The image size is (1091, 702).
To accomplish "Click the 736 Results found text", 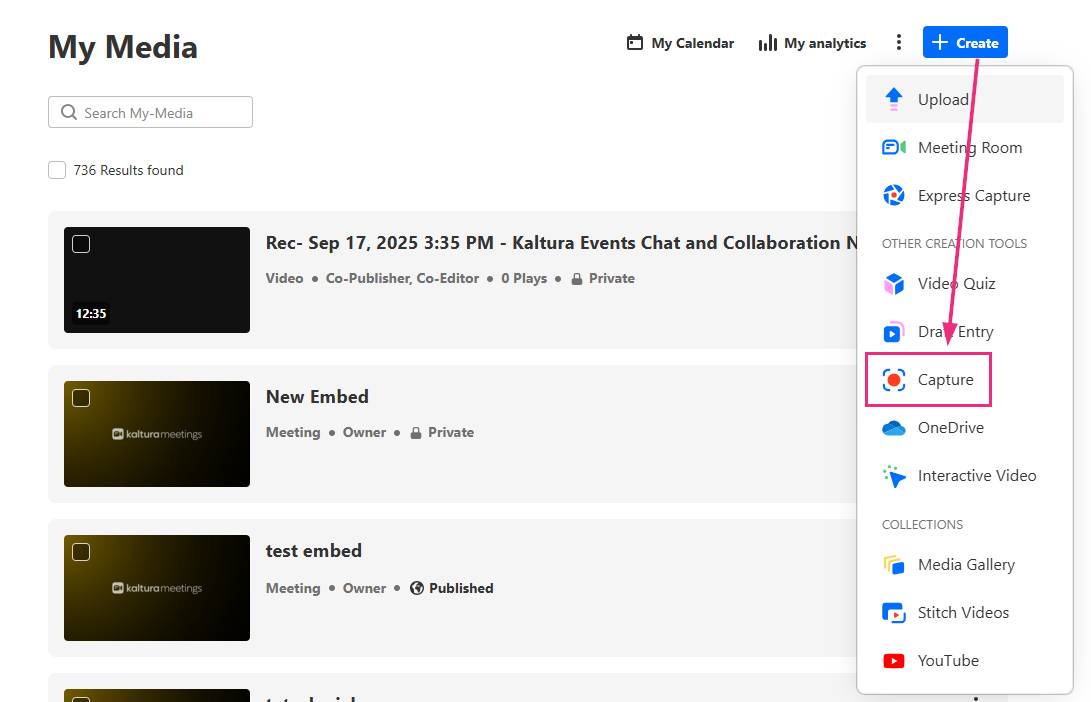I will click(x=129, y=170).
